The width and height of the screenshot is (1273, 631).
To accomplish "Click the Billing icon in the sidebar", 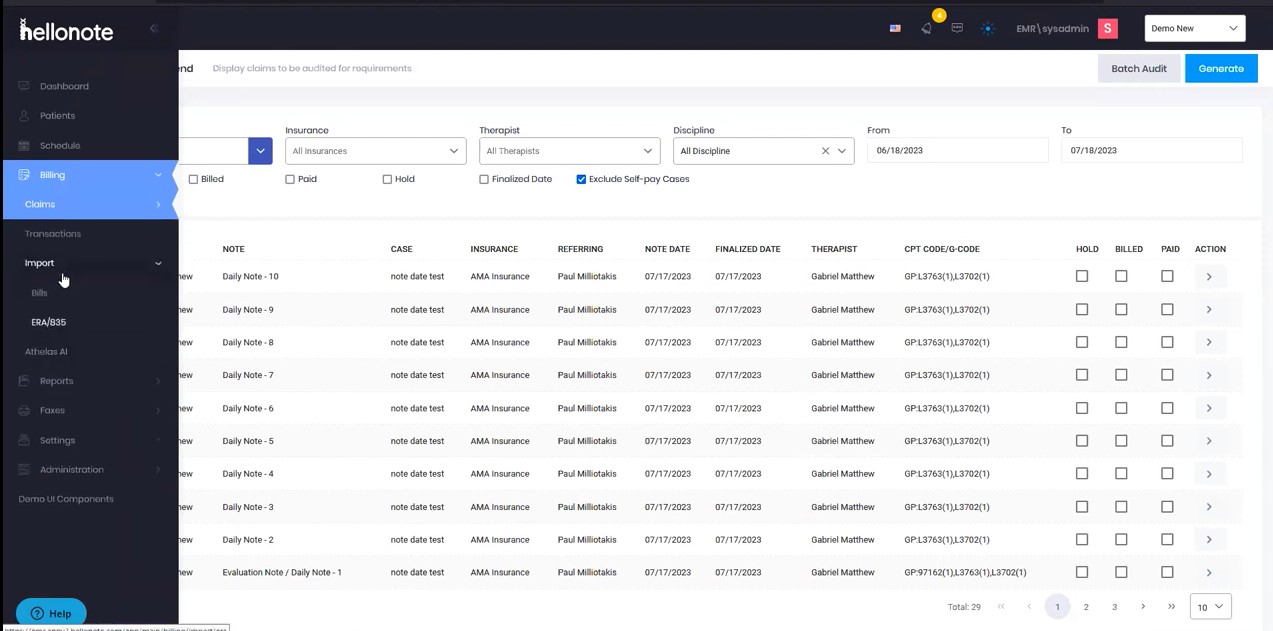I will point(24,174).
